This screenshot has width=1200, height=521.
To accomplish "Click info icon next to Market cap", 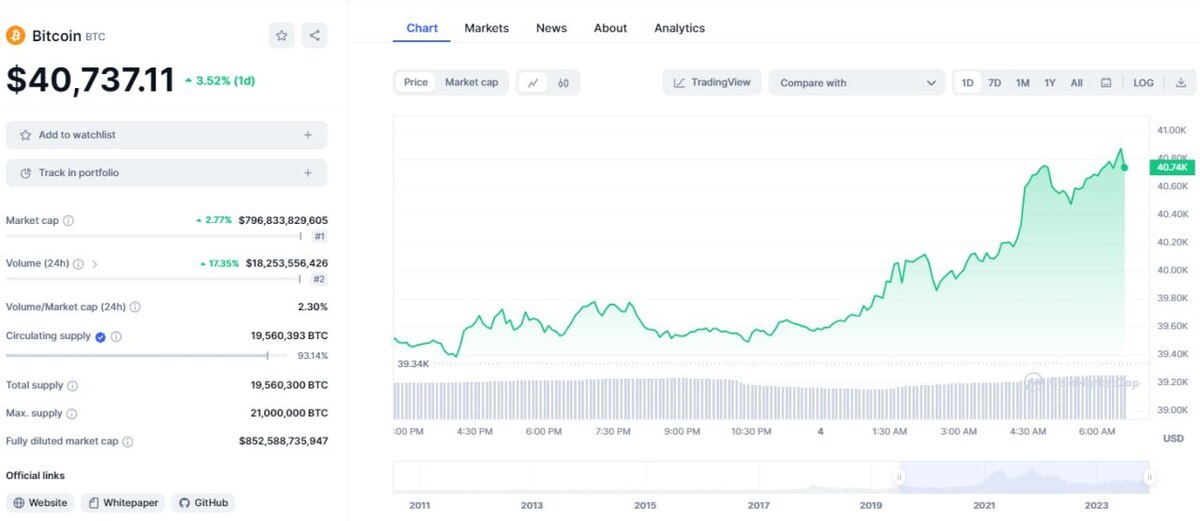I will (x=69, y=221).
